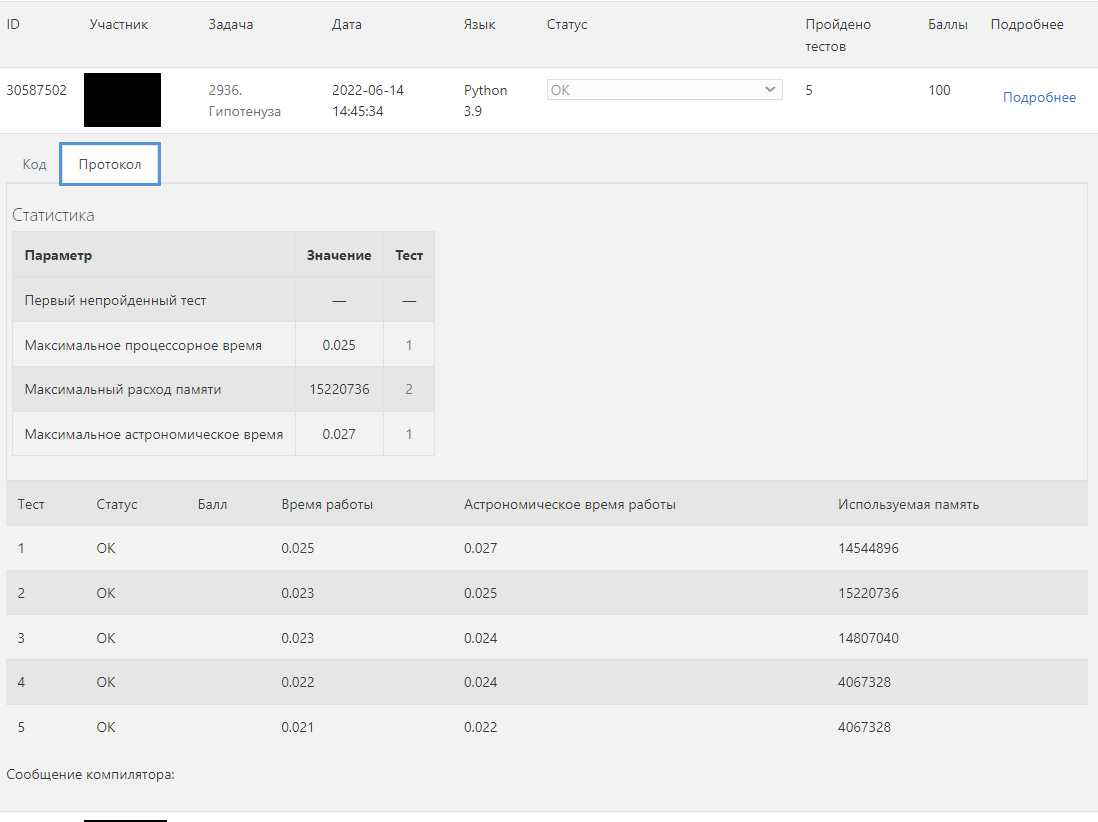The width and height of the screenshot is (1098, 822).
Task: Click the Используемая память column header
Action: (x=908, y=504)
